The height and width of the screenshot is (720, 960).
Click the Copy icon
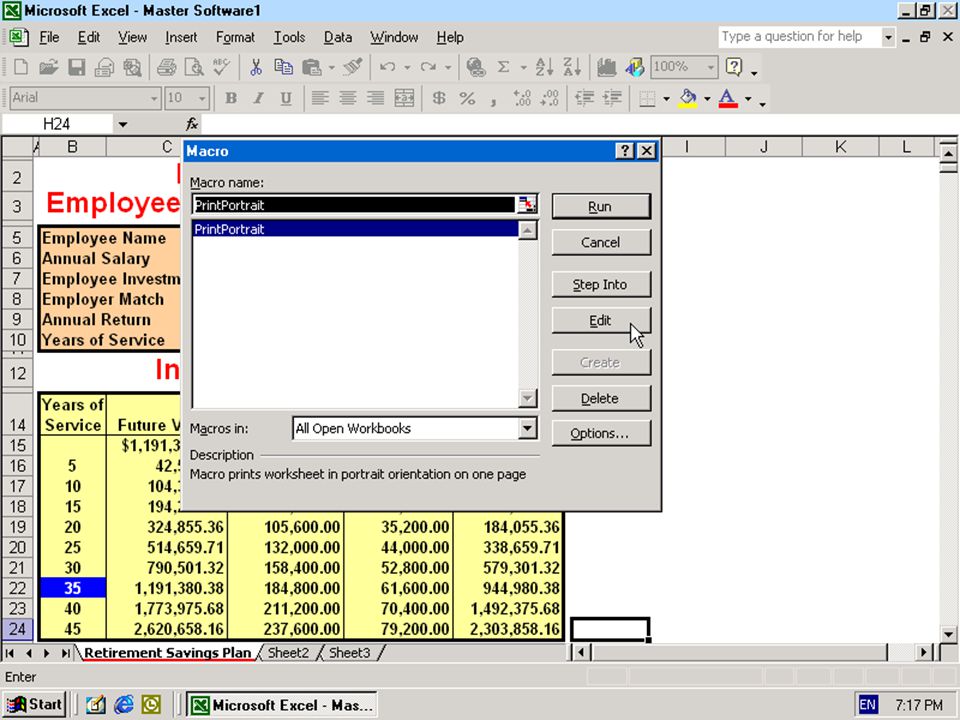283,67
